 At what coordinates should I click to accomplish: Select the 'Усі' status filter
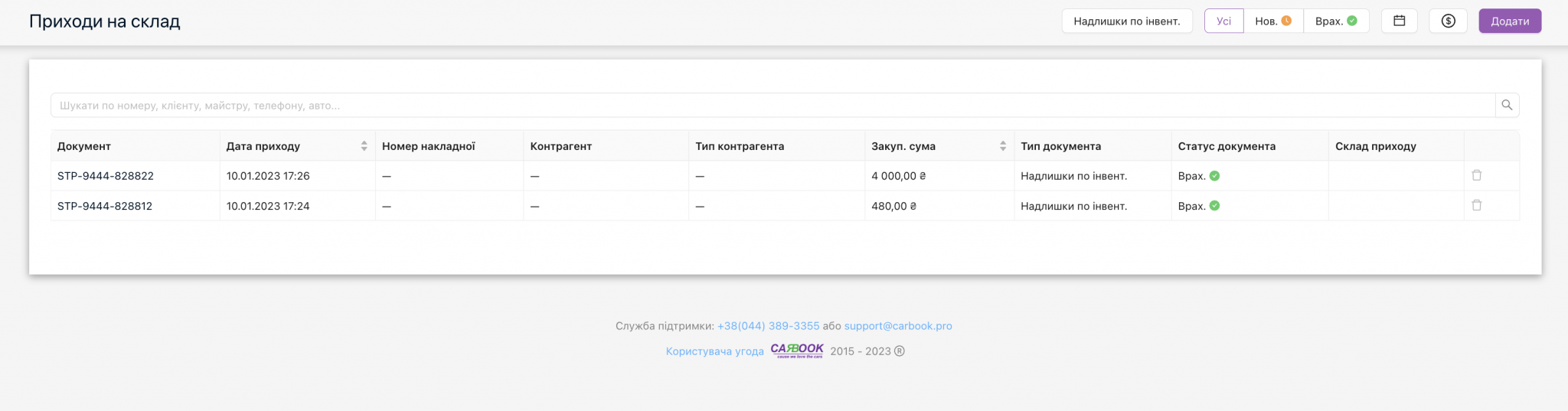click(1223, 21)
